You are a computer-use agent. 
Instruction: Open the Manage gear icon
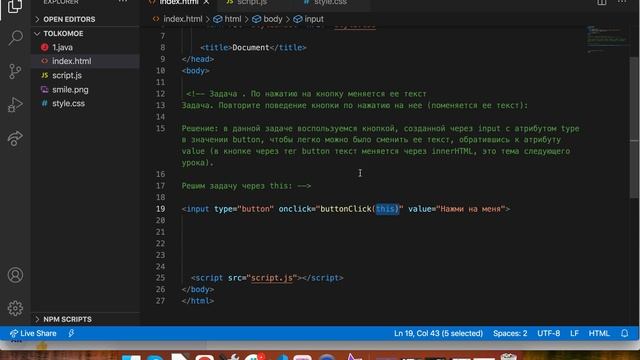[15, 308]
